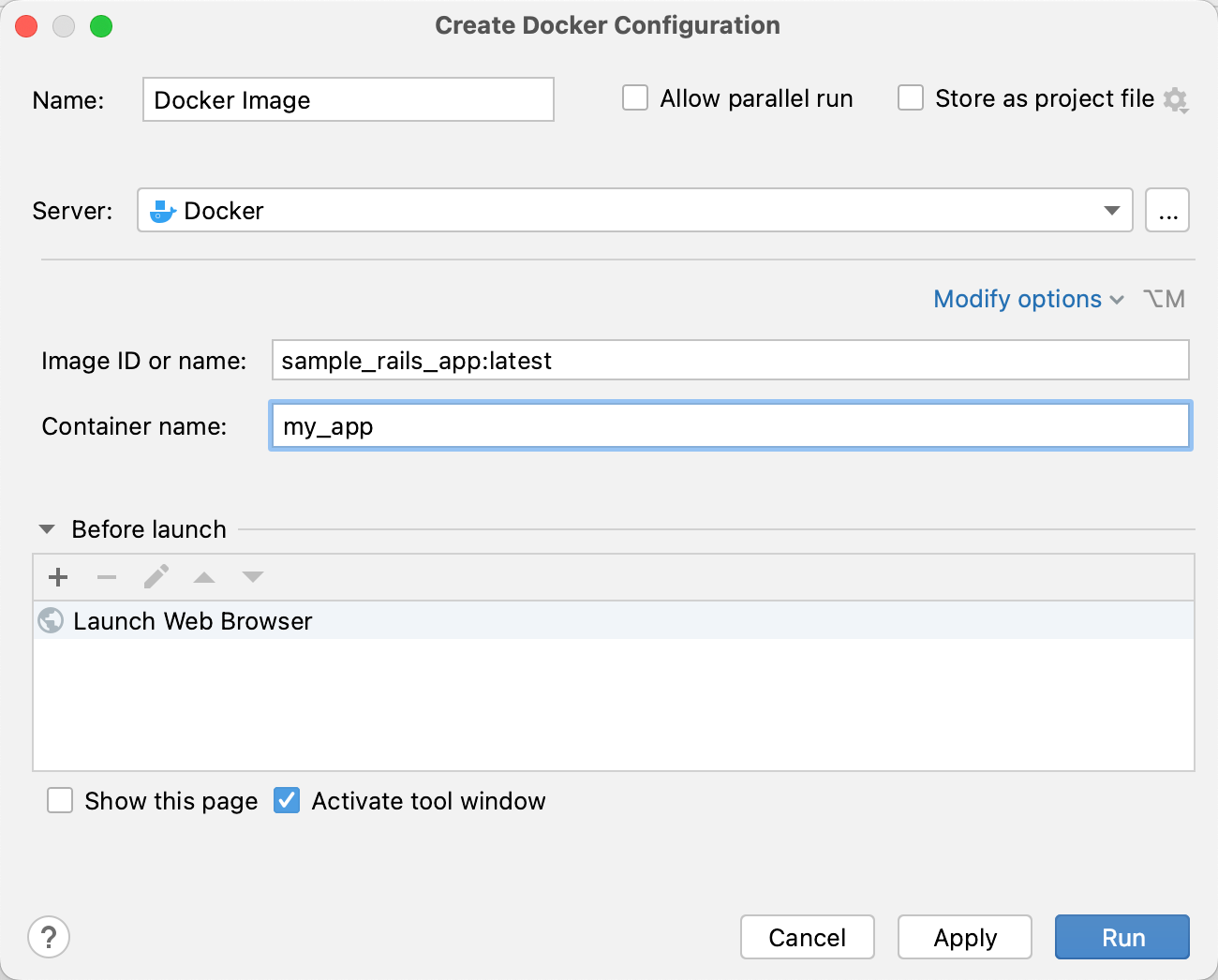Click the gear icon beside Store as project file
The height and width of the screenshot is (980, 1218).
coord(1177,98)
